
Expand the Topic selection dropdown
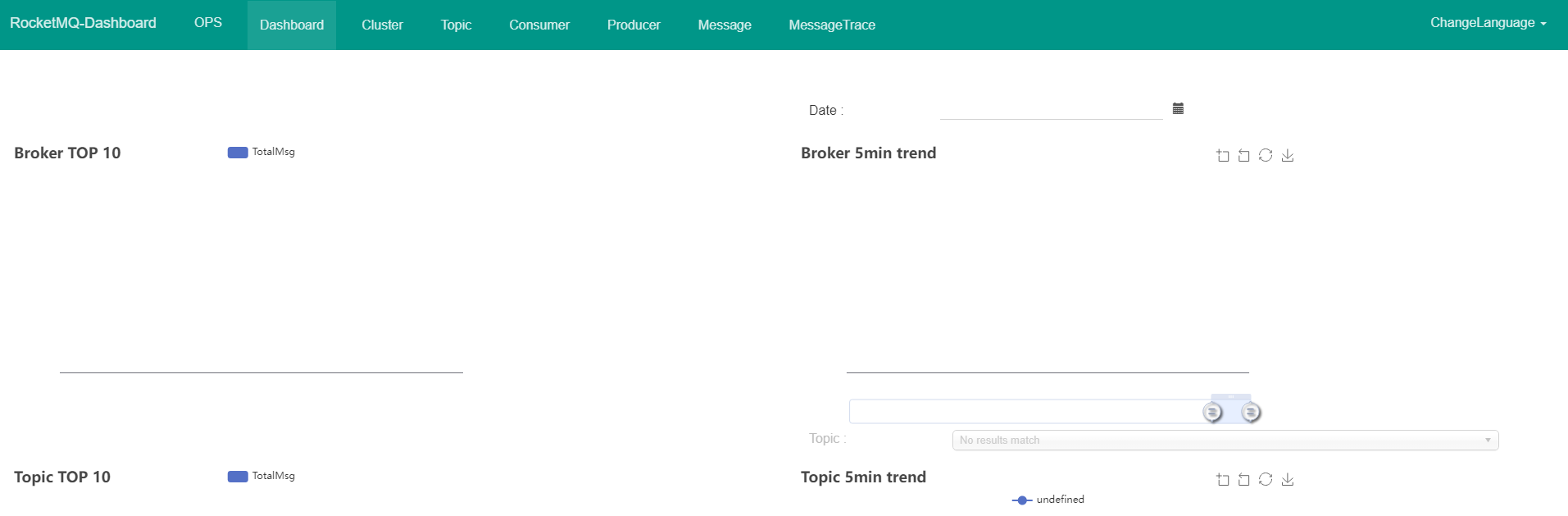coord(1225,441)
